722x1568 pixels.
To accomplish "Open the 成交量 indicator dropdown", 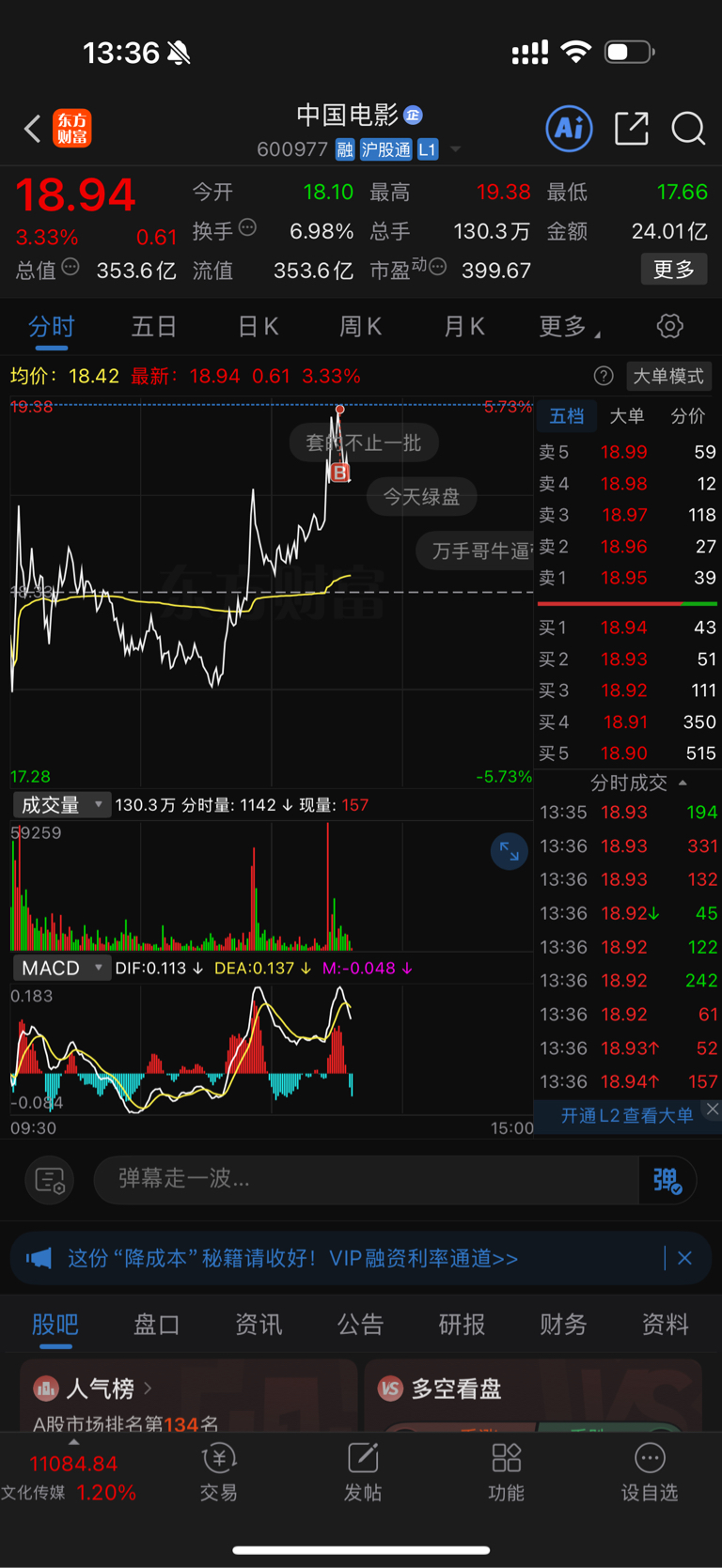I will [x=61, y=805].
